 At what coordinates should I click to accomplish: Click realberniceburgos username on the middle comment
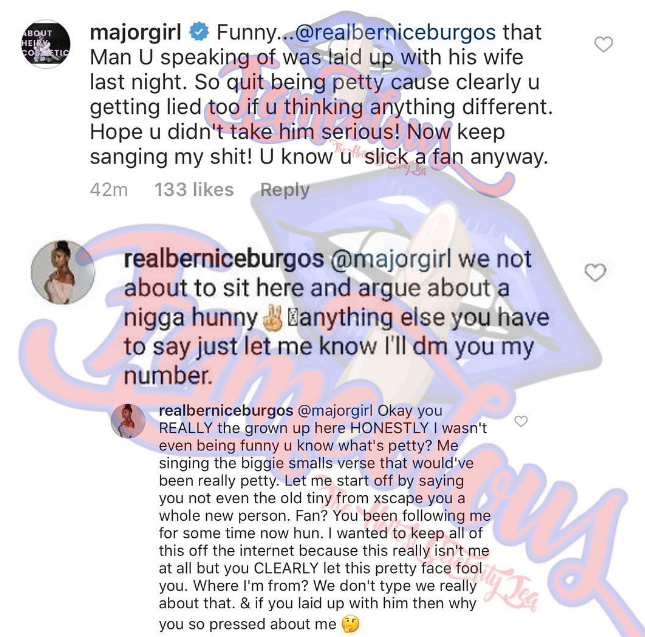click(x=224, y=260)
